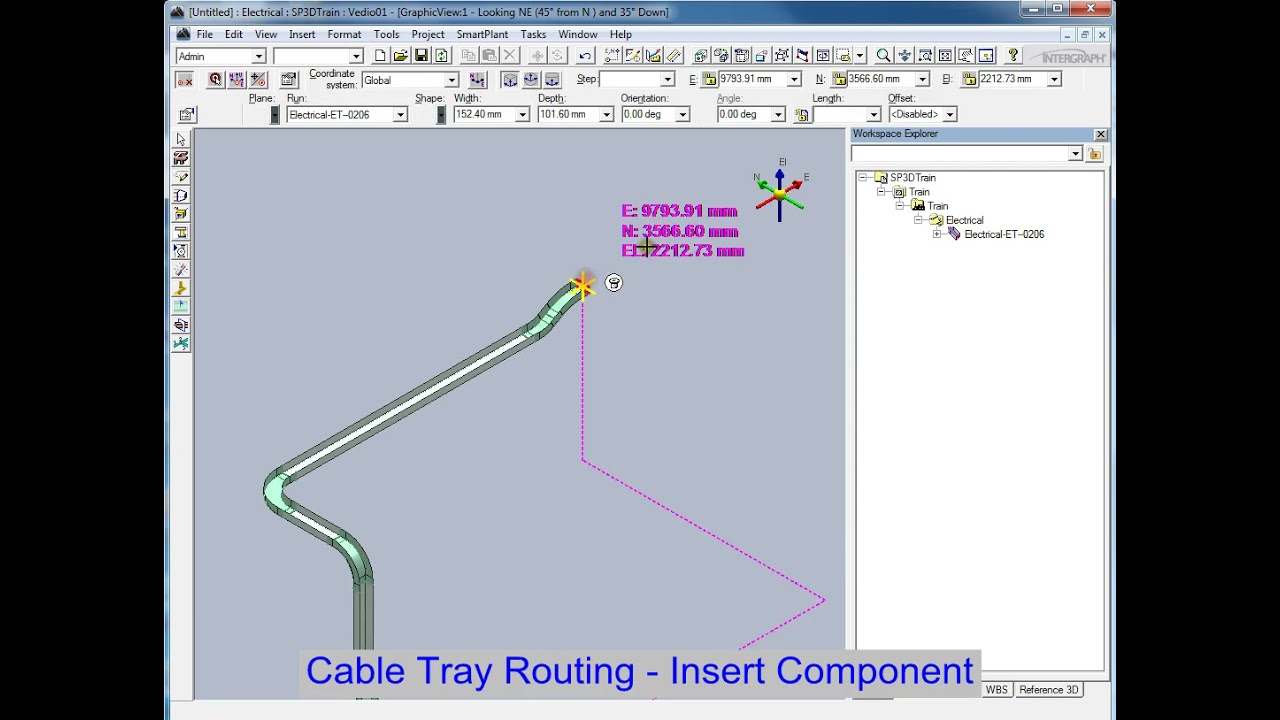The width and height of the screenshot is (1280, 720).
Task: Click the Measure ruler icon
Action: click(x=674, y=56)
